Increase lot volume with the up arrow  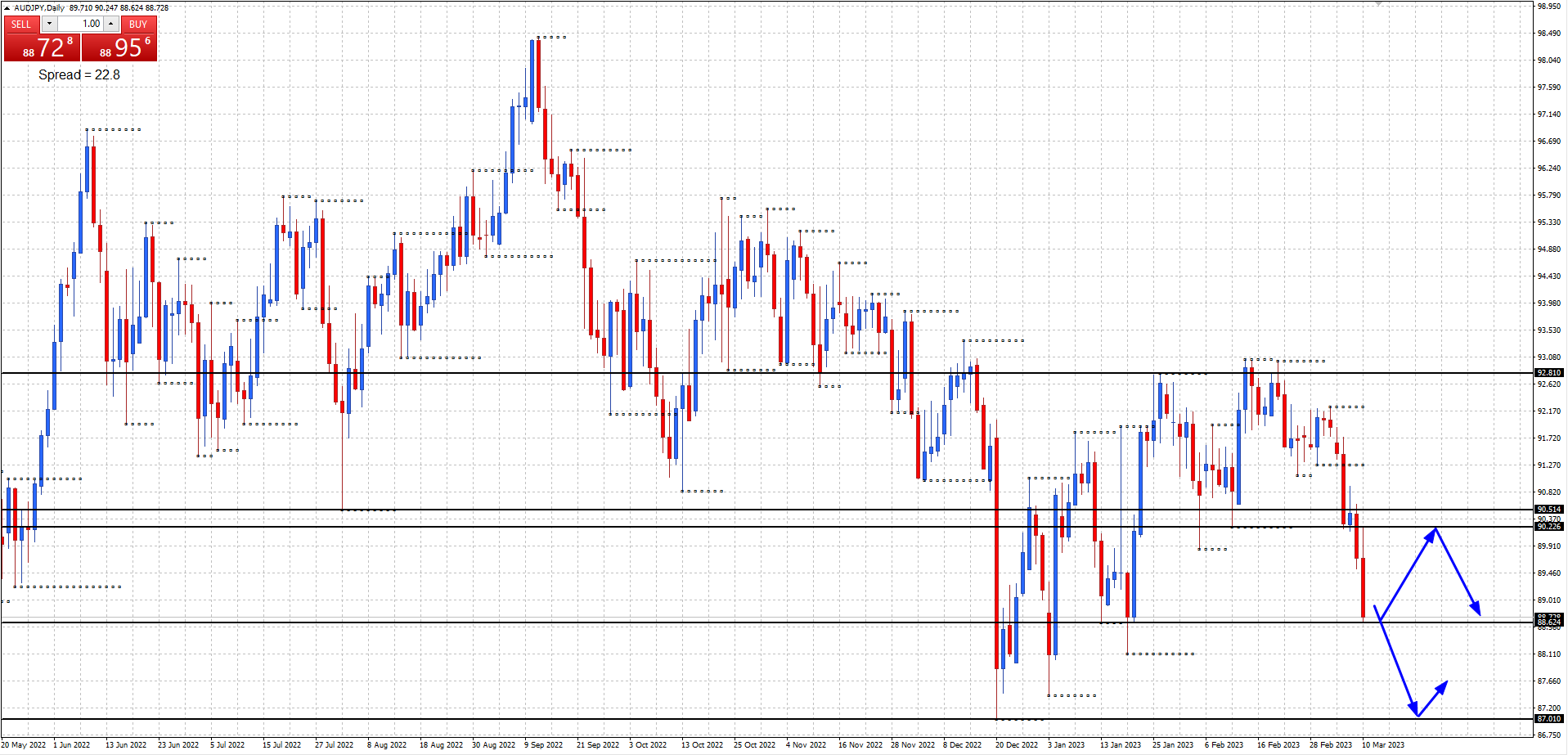pyautogui.click(x=111, y=24)
